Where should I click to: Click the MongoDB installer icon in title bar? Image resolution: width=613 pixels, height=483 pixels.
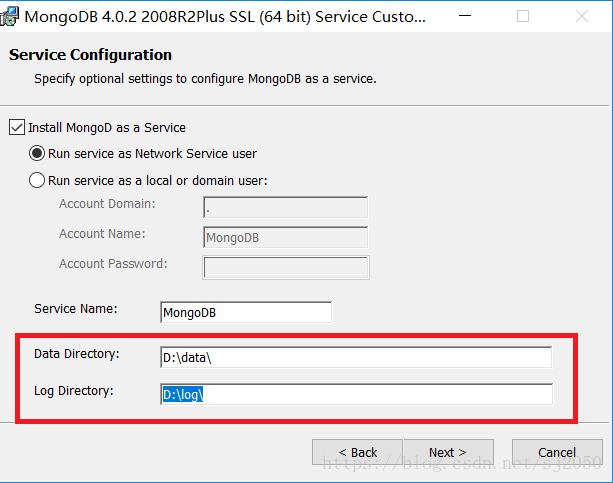[x=9, y=17]
